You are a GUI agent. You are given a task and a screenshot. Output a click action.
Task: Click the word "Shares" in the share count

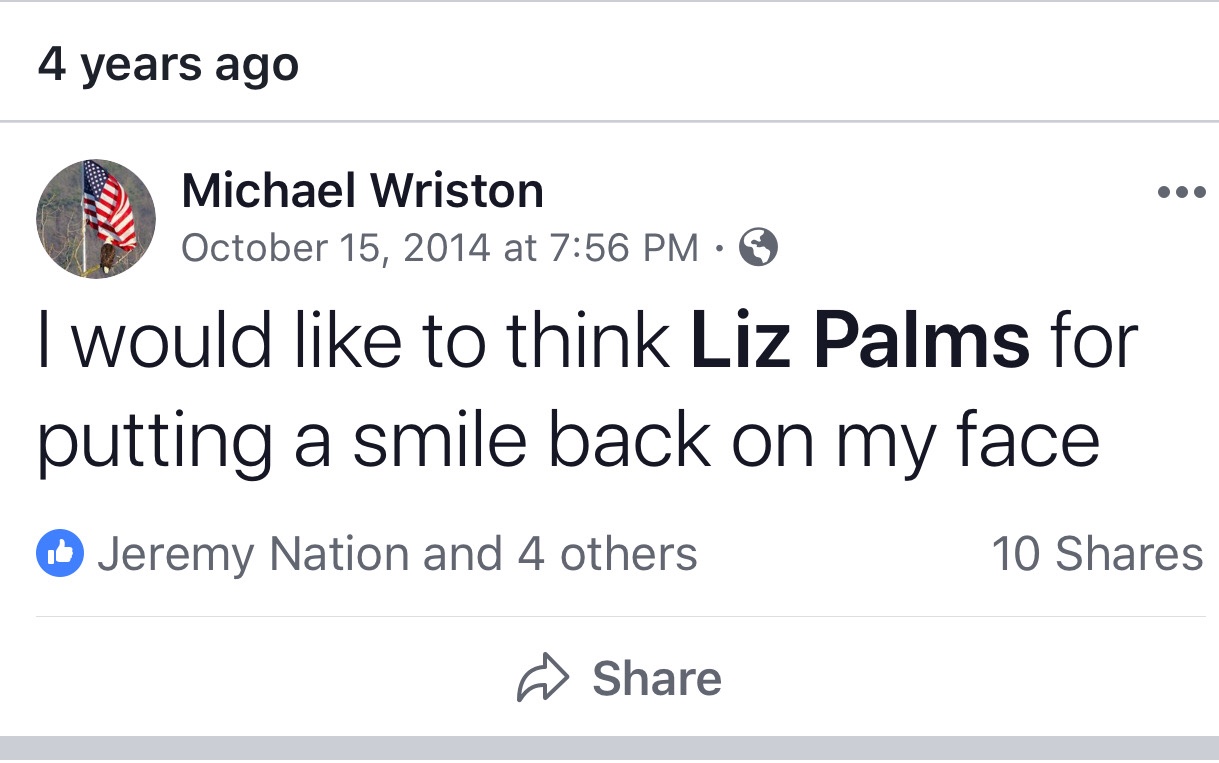pyautogui.click(x=1129, y=554)
